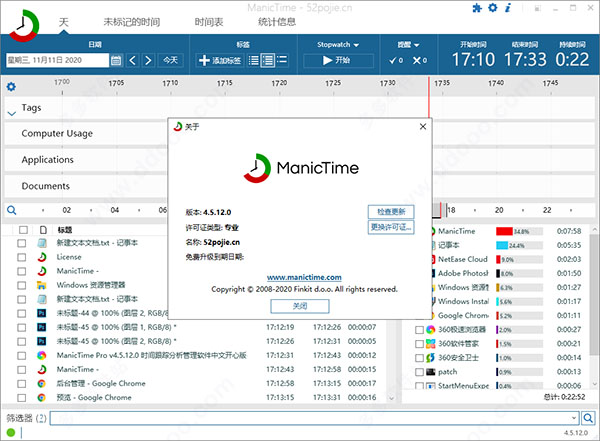Click the document icon in list header
Screen dimensions: 600x441
pos(43,230)
